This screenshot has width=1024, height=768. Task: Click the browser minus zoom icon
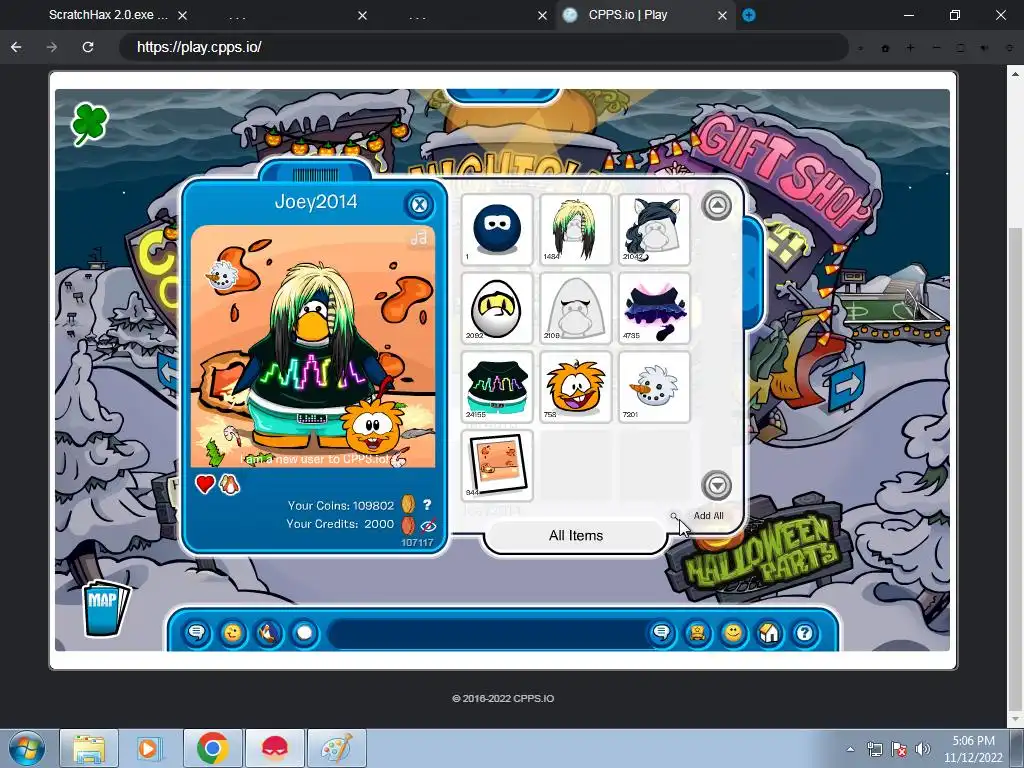(936, 48)
